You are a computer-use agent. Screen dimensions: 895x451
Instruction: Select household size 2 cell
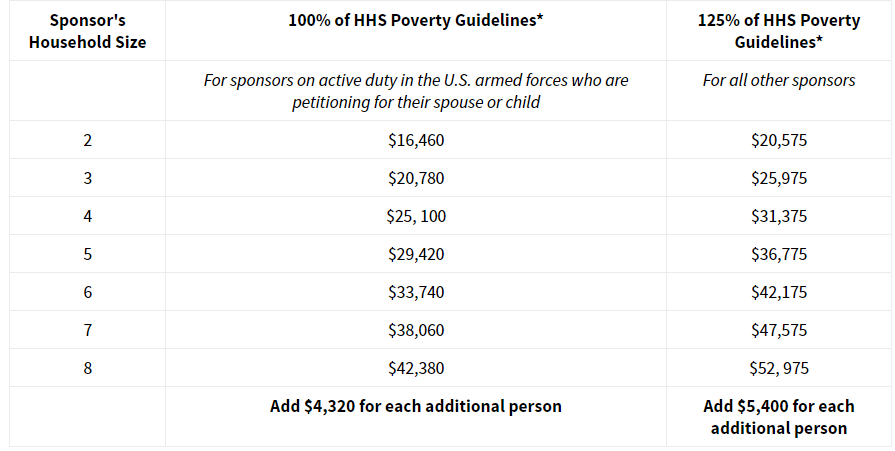click(87, 140)
